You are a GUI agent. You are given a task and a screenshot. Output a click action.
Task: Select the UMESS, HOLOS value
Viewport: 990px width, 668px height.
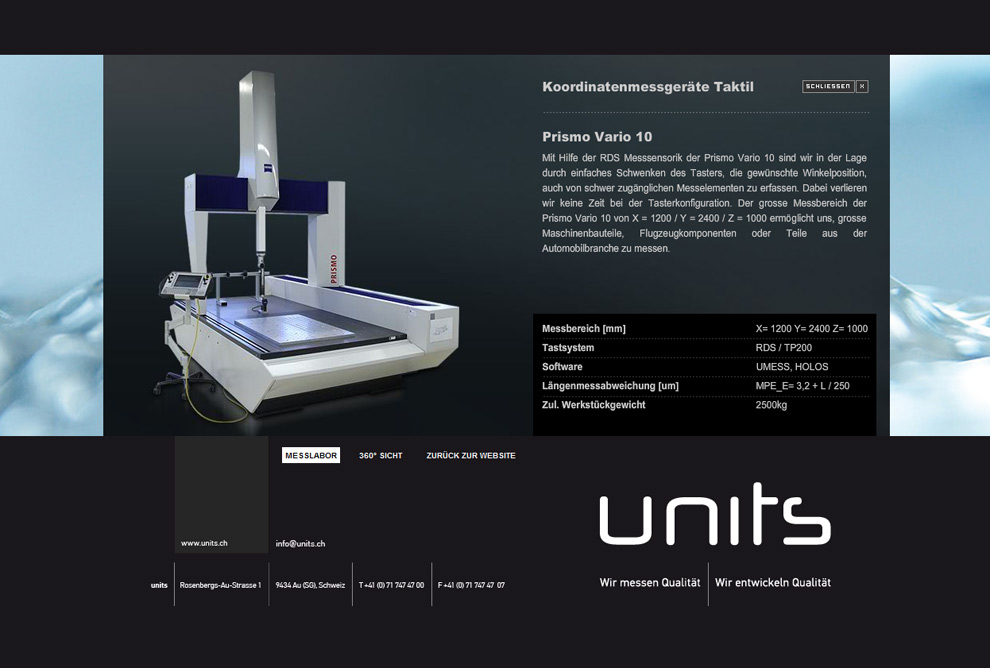pos(792,367)
